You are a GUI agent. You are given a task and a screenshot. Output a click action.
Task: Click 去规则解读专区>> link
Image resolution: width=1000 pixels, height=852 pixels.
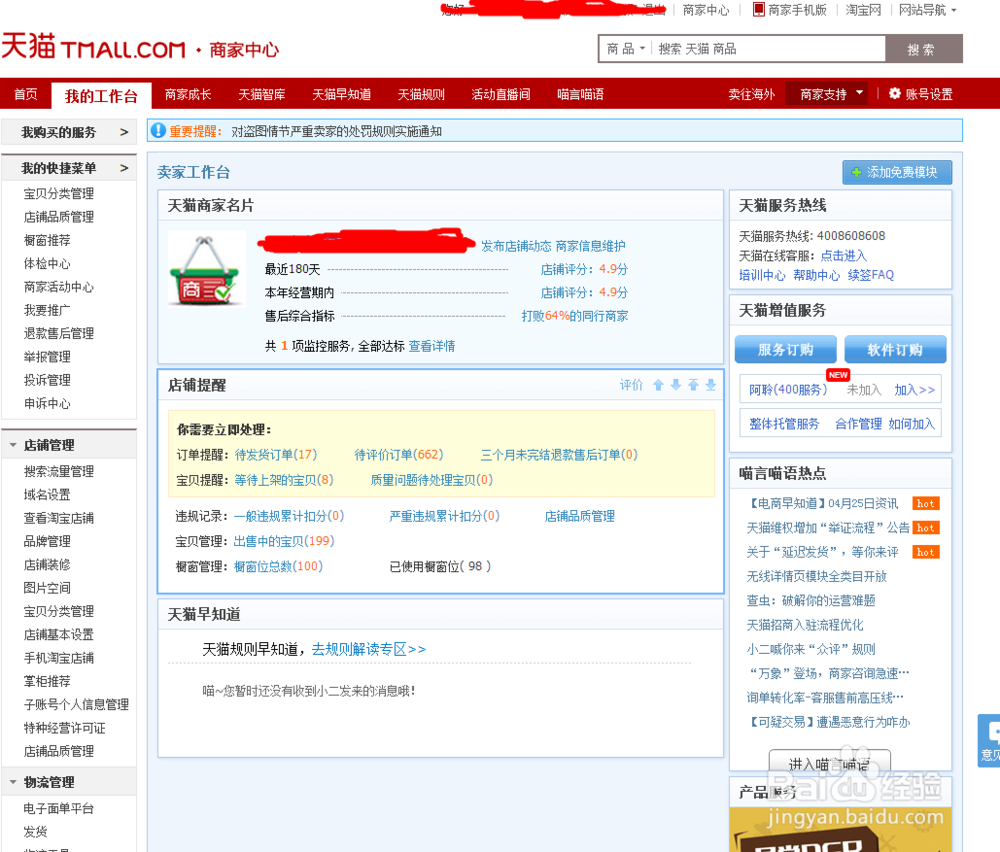tap(369, 649)
